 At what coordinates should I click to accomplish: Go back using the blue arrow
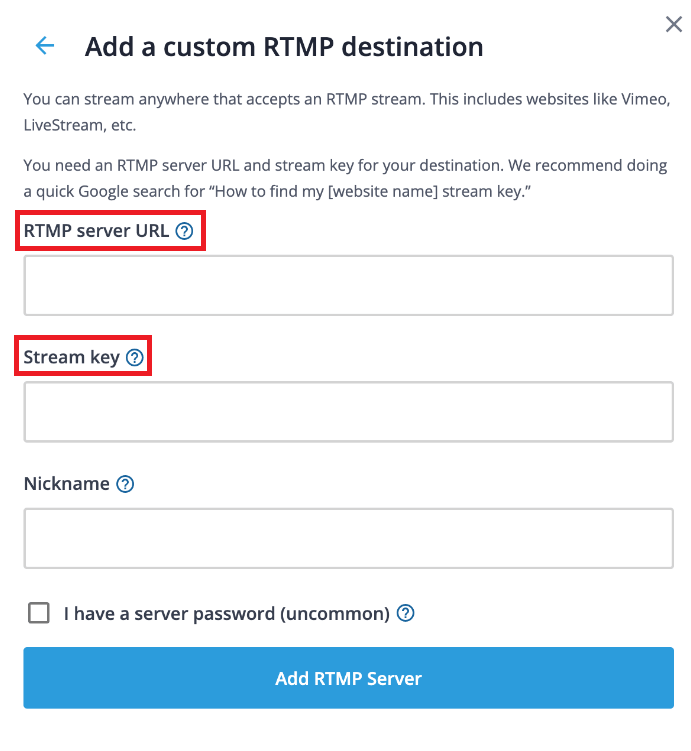[x=45, y=46]
